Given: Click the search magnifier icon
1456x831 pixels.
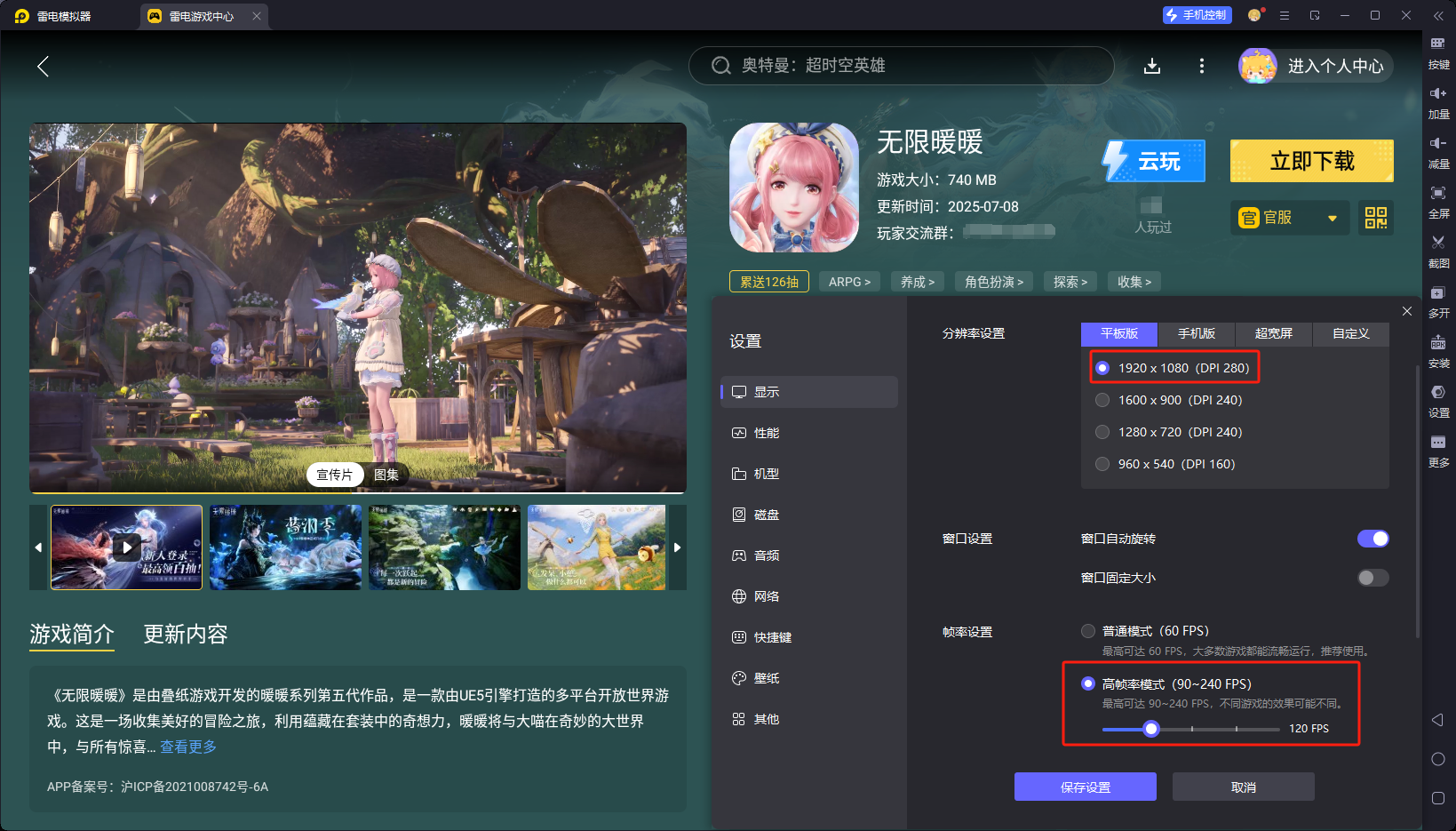Looking at the screenshot, I should [x=720, y=66].
